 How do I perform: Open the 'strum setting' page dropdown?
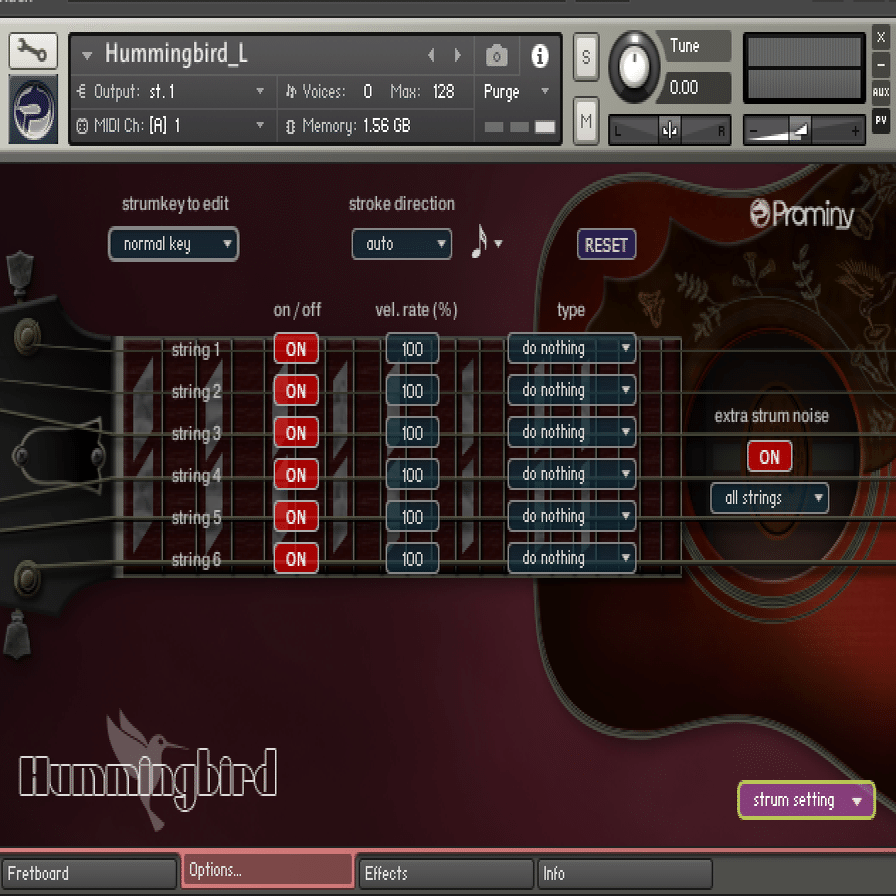coord(806,801)
